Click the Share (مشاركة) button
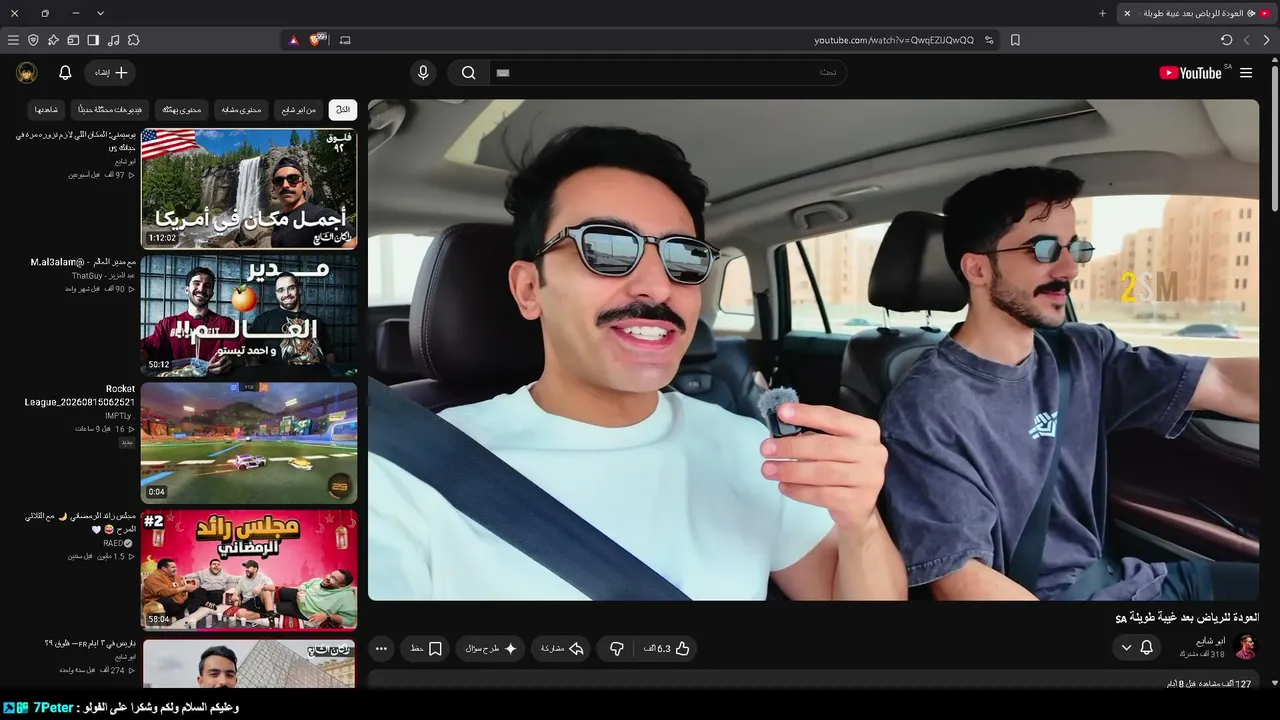Screen dimensions: 1280x720 [x=561, y=649]
